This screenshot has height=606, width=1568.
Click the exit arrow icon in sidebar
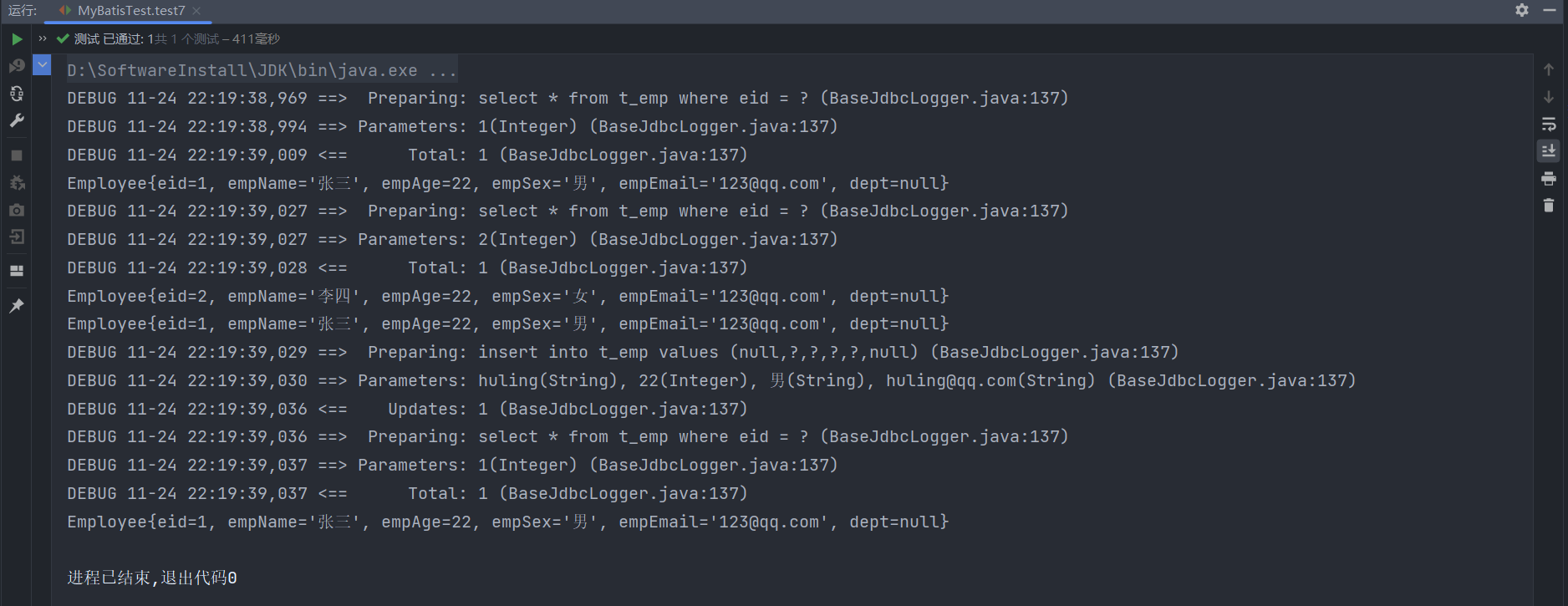17,237
